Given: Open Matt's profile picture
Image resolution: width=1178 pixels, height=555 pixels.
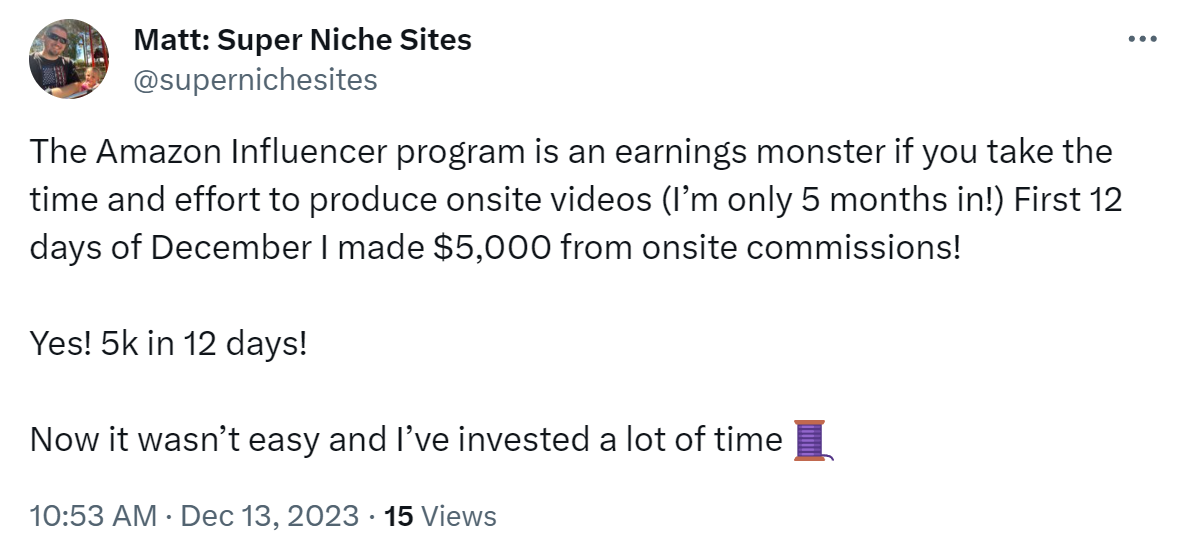Looking at the screenshot, I should [69, 58].
